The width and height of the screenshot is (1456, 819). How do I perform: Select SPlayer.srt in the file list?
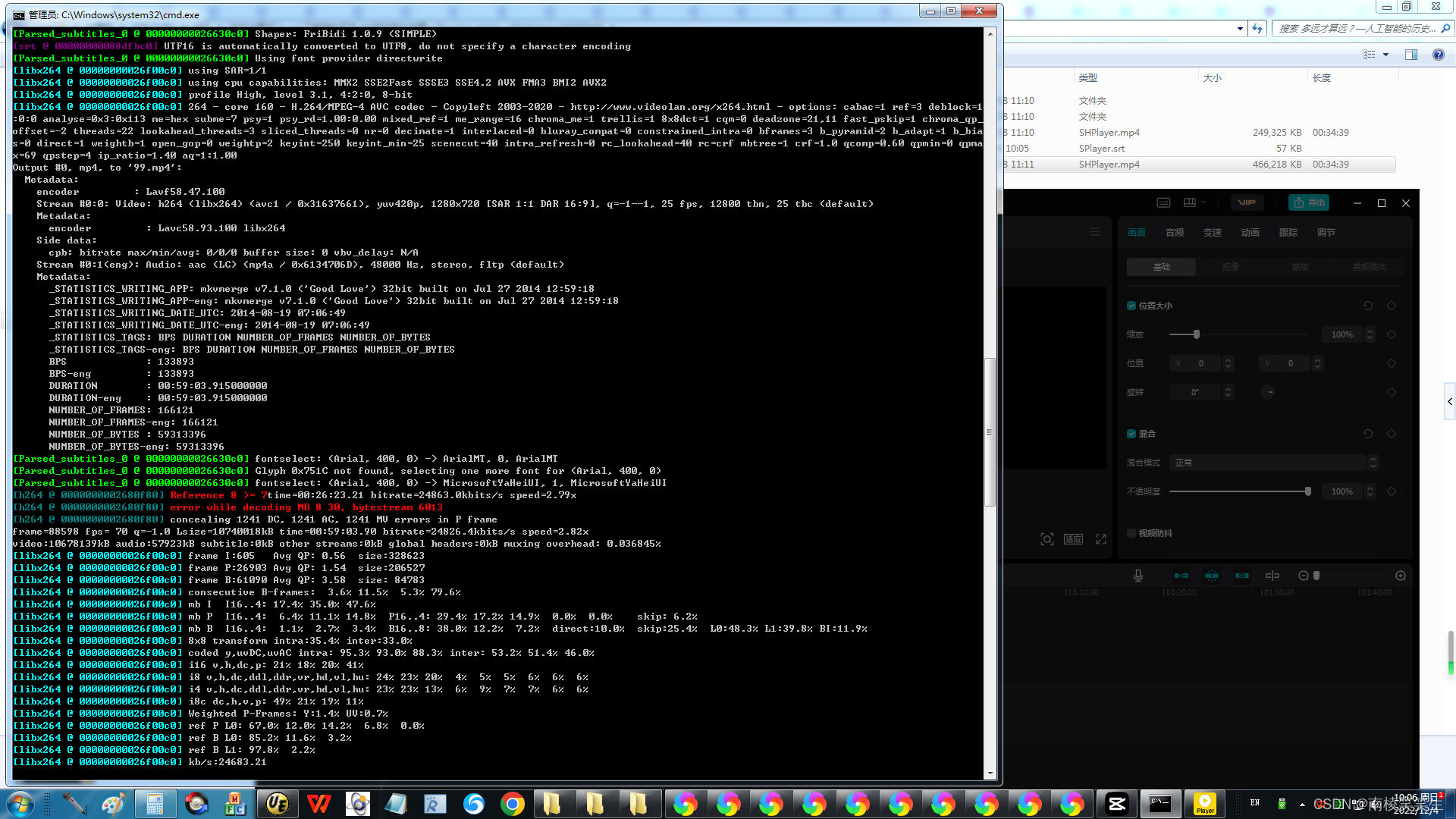[x=1101, y=149]
